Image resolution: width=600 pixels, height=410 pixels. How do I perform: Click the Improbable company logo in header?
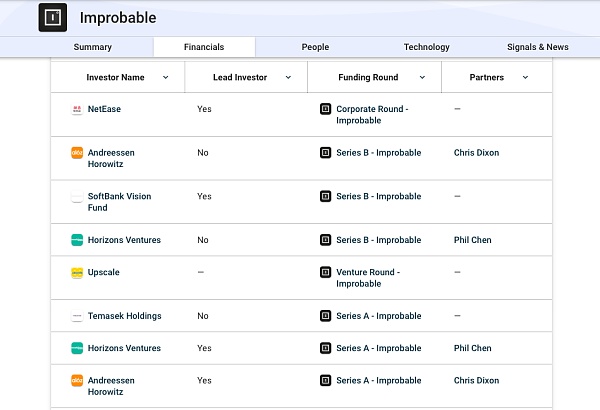click(x=53, y=18)
